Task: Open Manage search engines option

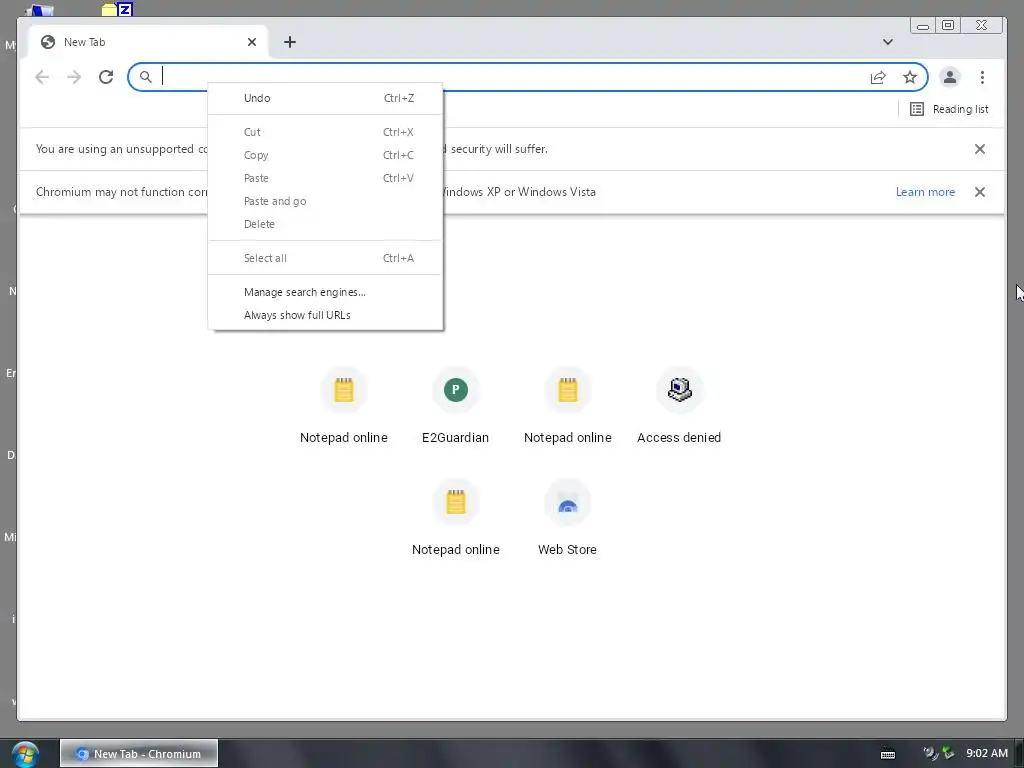Action: click(x=325, y=292)
